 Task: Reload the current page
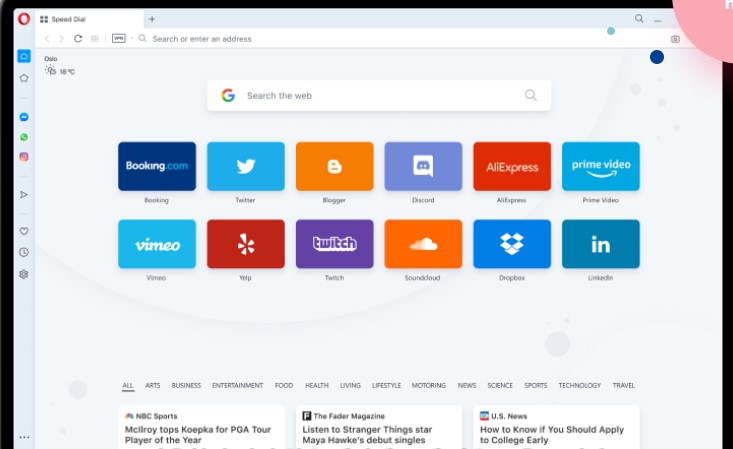(78, 39)
